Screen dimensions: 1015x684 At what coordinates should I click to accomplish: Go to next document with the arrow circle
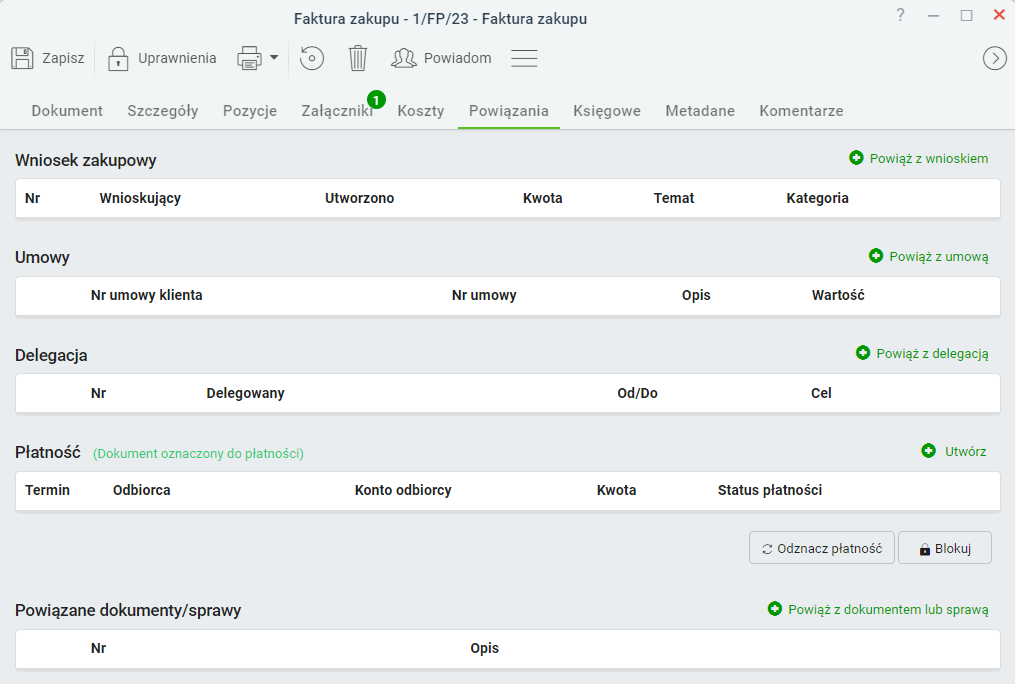tap(994, 58)
